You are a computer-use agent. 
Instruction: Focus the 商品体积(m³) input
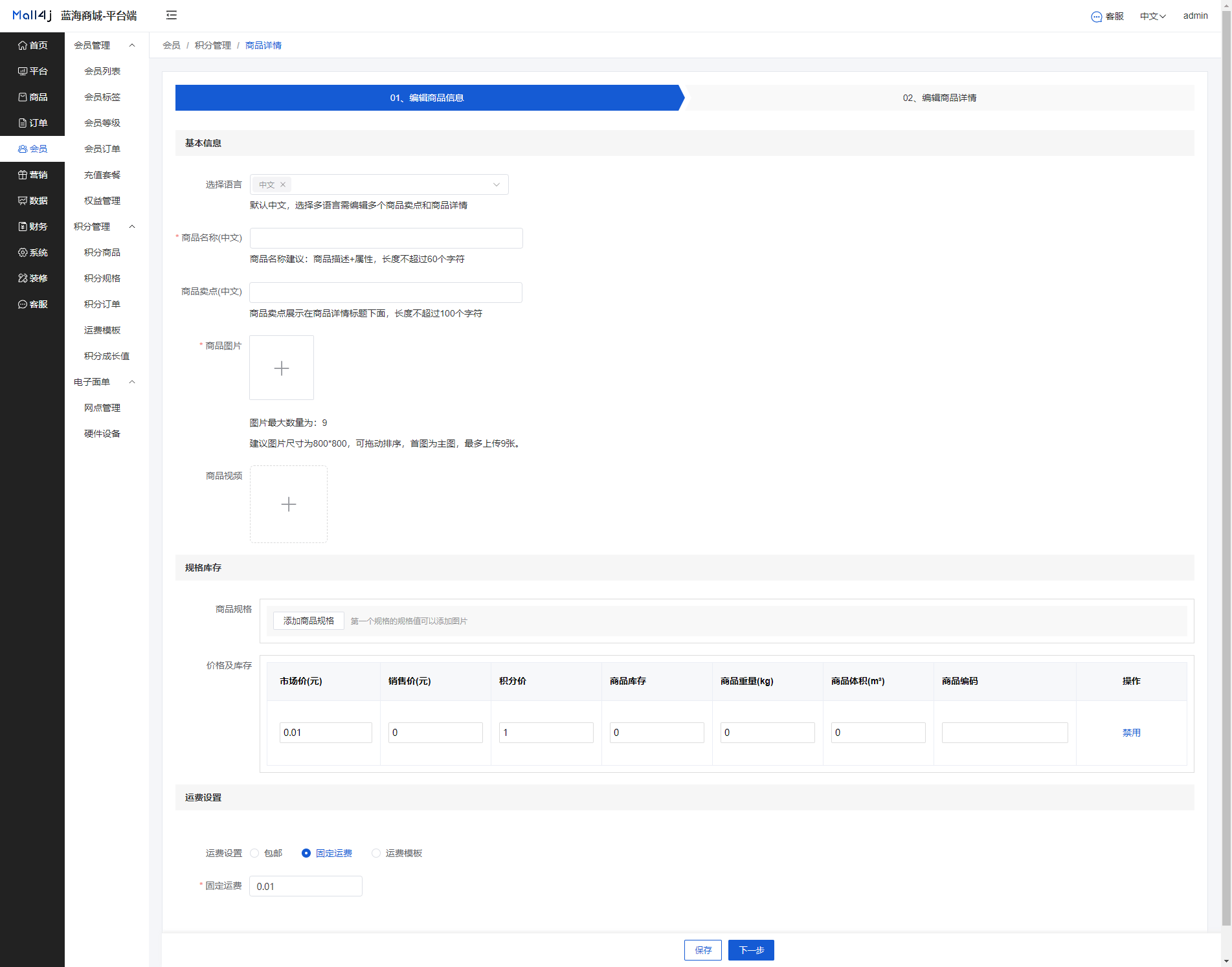click(x=879, y=733)
